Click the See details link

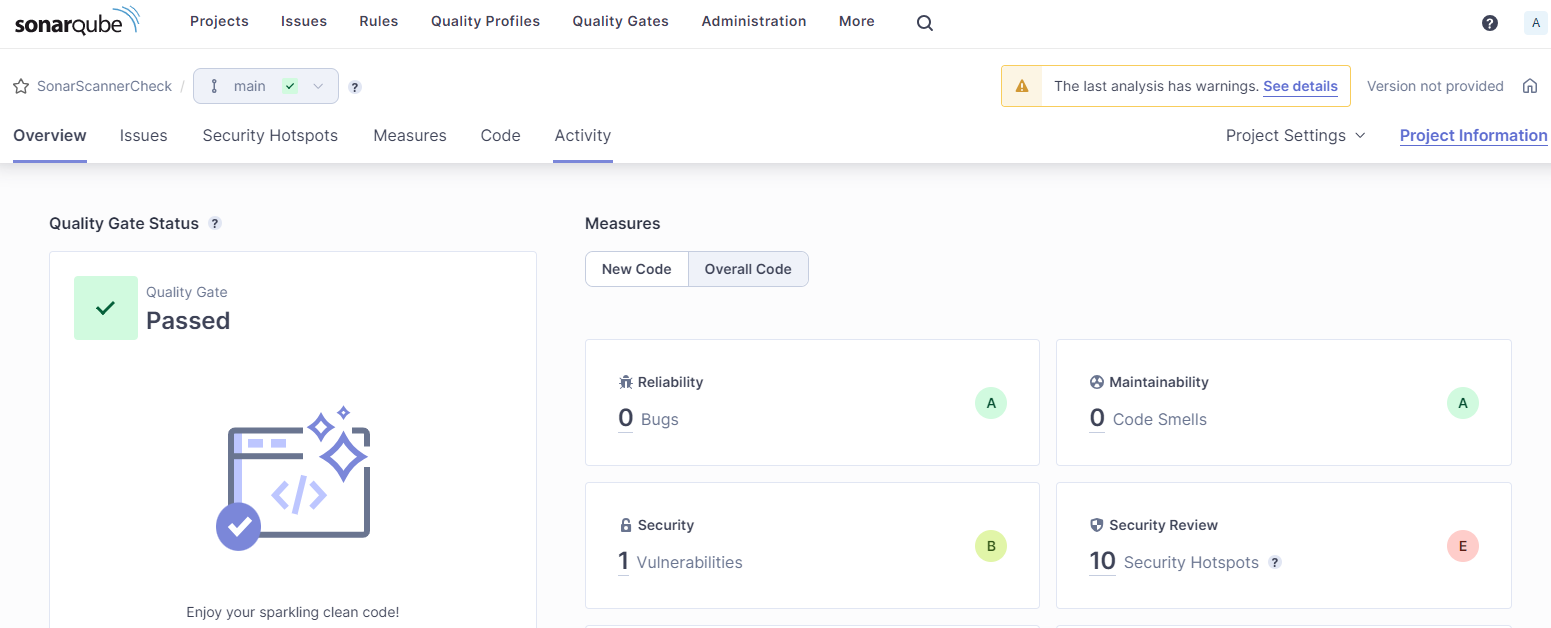(x=1300, y=86)
